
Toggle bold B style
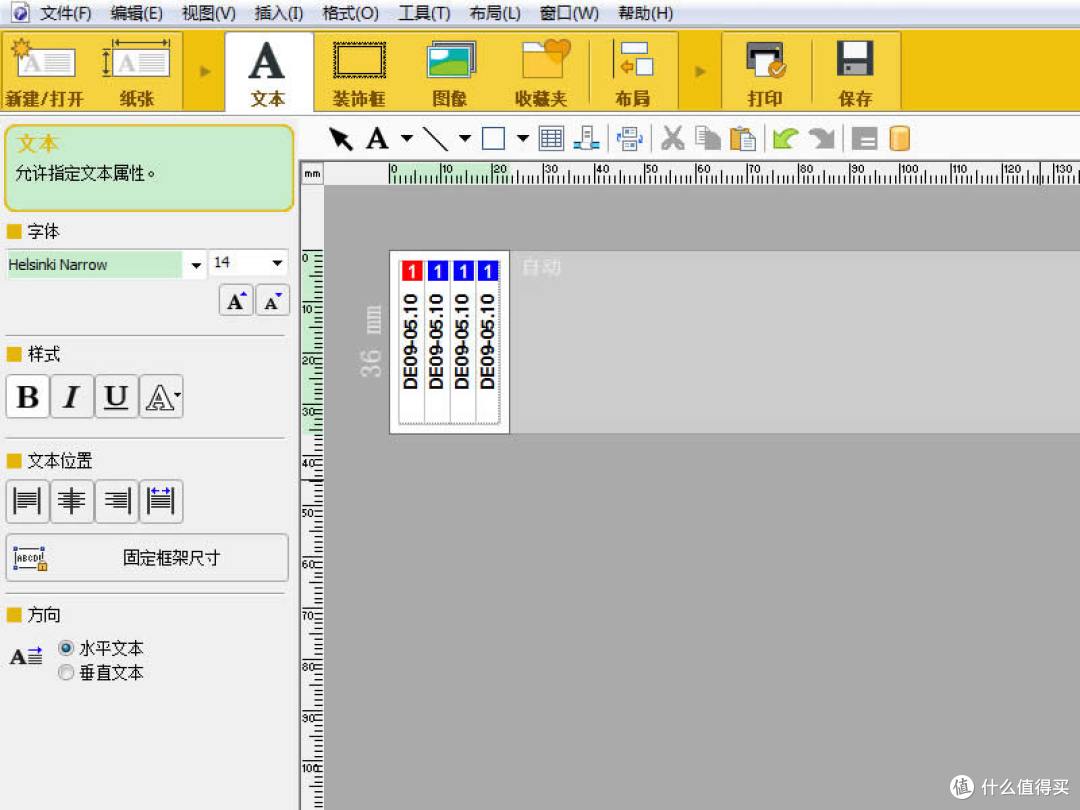[28, 397]
